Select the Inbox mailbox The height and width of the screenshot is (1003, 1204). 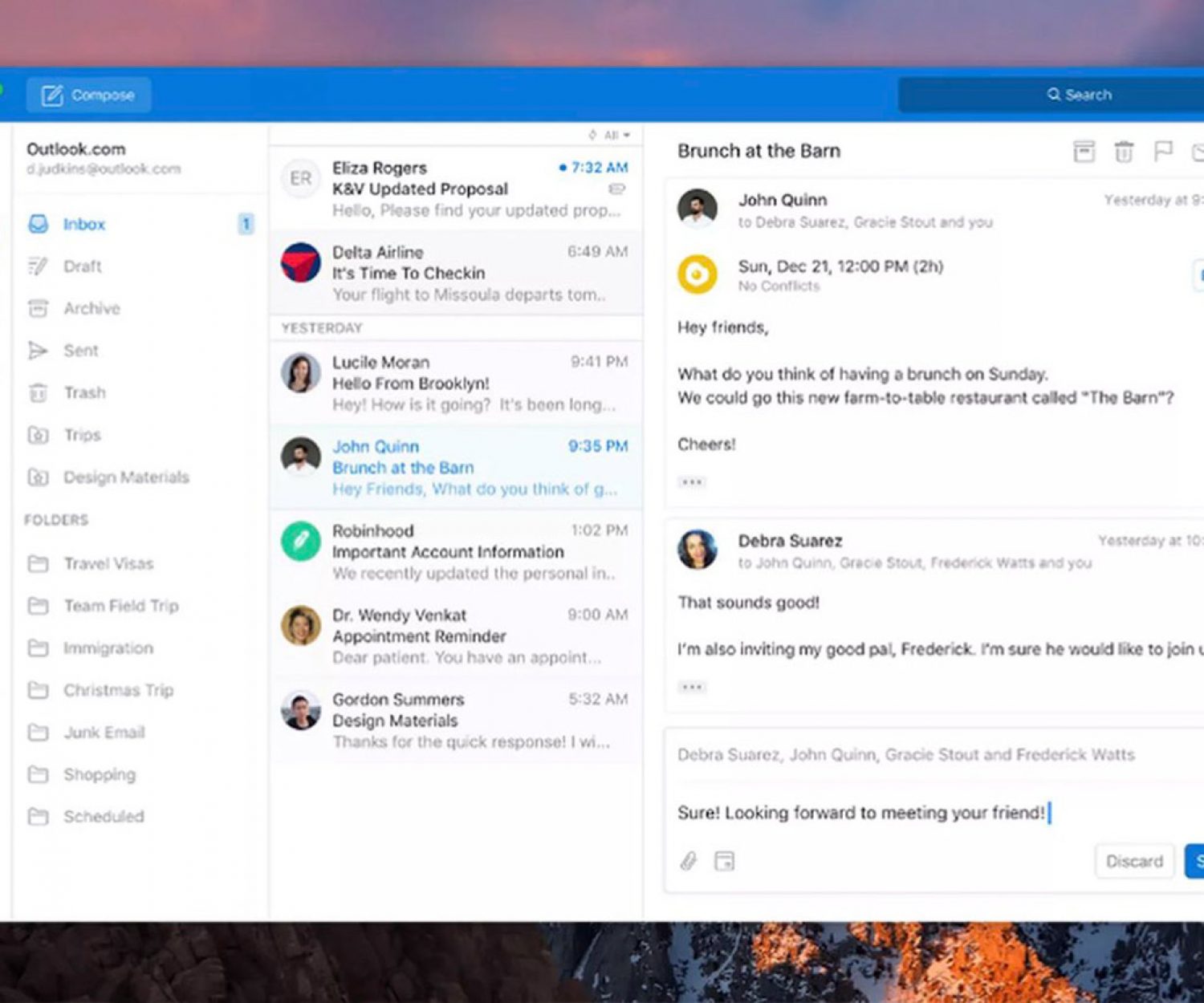[83, 224]
